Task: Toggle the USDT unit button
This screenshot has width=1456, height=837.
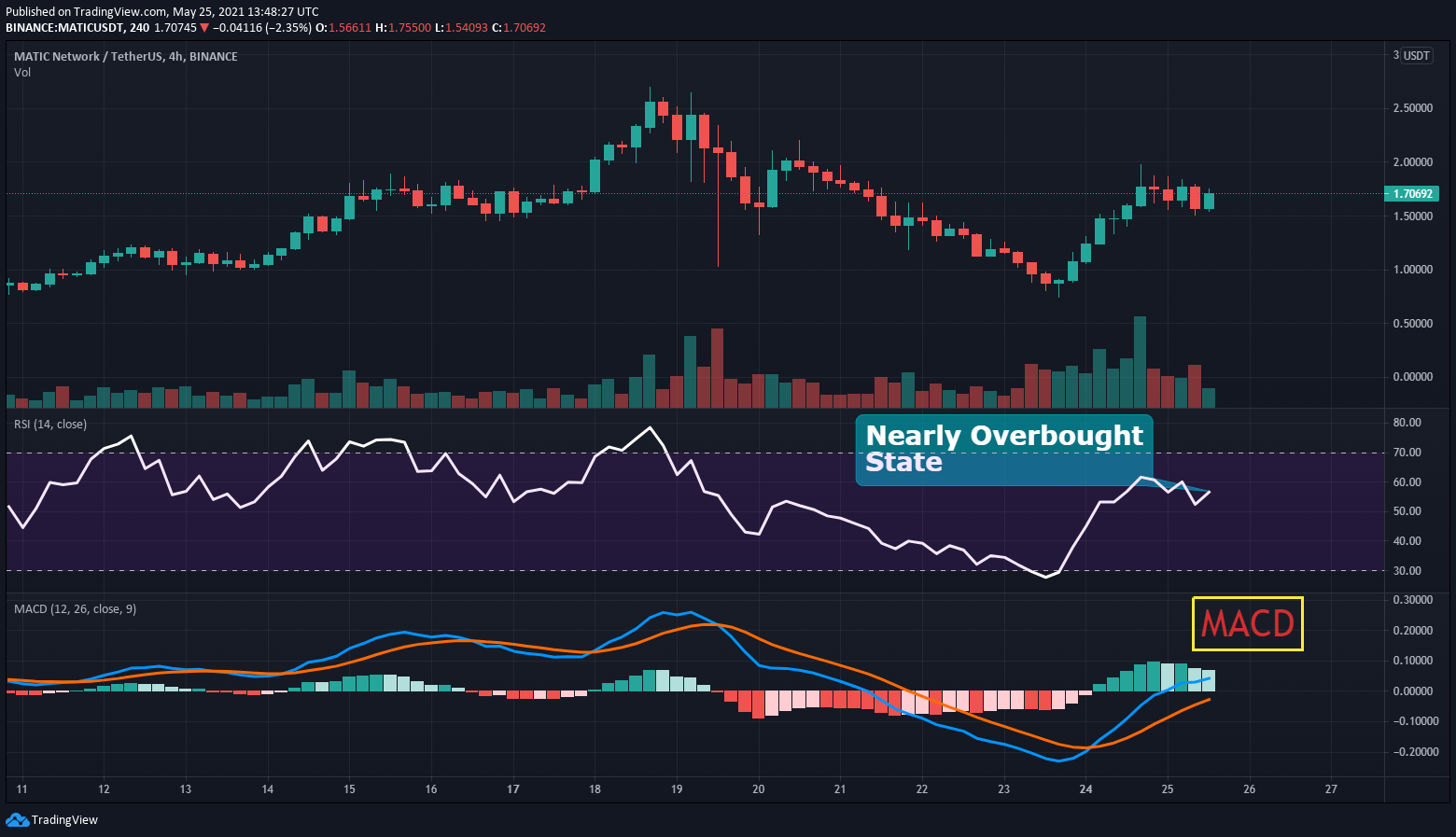Action: 1415,55
